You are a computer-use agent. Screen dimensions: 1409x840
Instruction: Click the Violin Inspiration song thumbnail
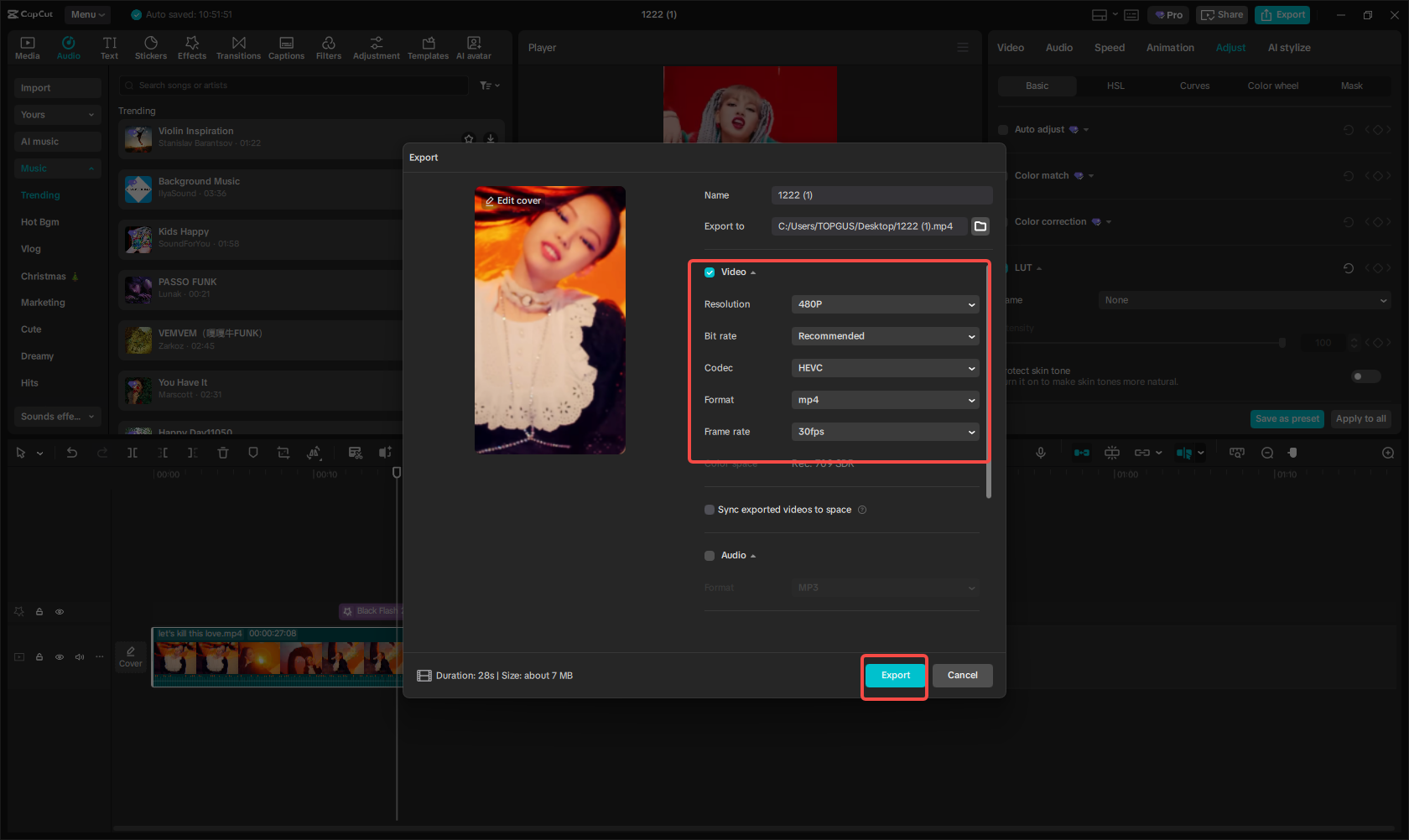(138, 139)
